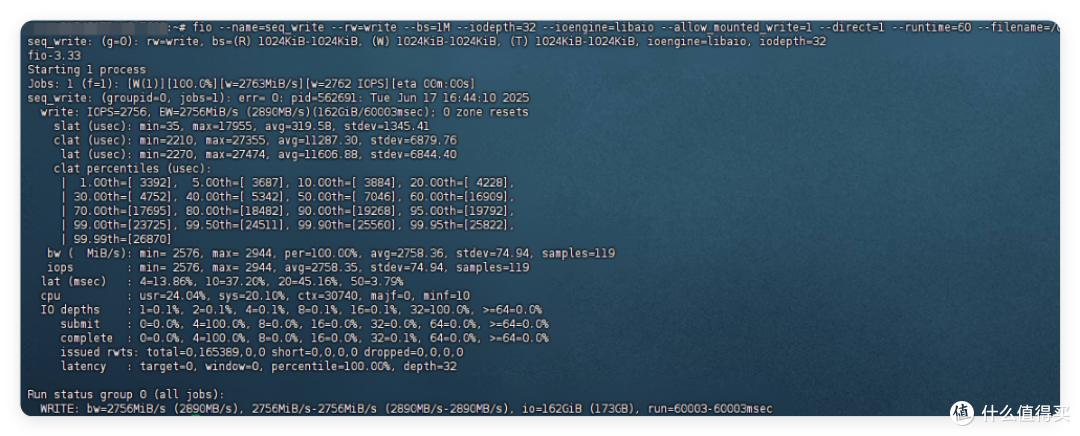This screenshot has height=436, width=1080.
Task: Select 'Run status group 0 (all jobs):' line
Action: point(126,395)
